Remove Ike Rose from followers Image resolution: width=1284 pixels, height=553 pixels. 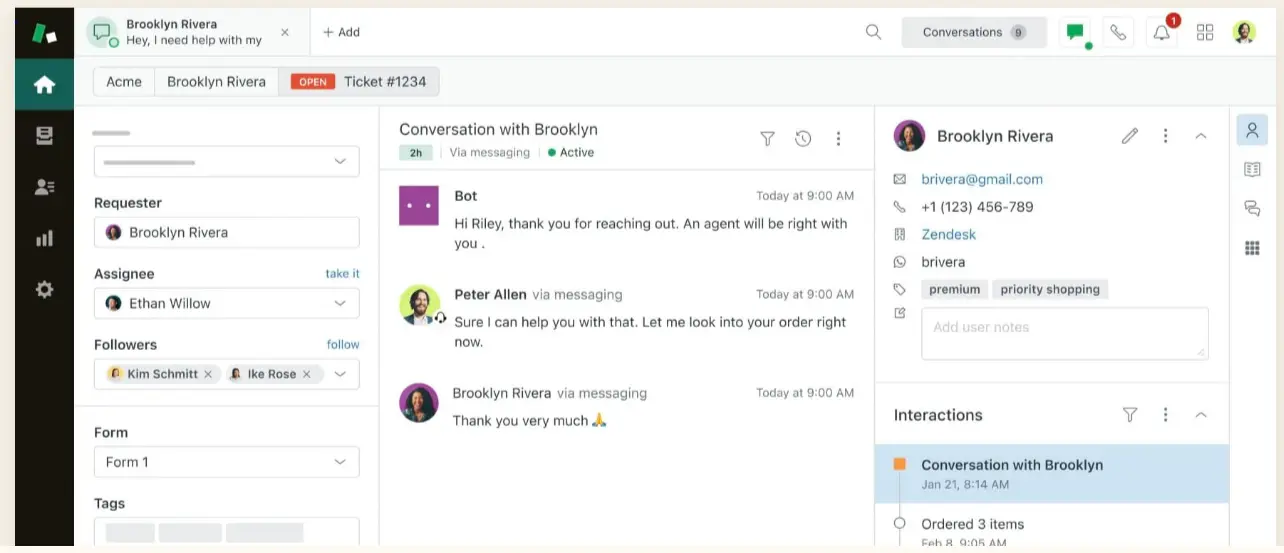[306, 374]
